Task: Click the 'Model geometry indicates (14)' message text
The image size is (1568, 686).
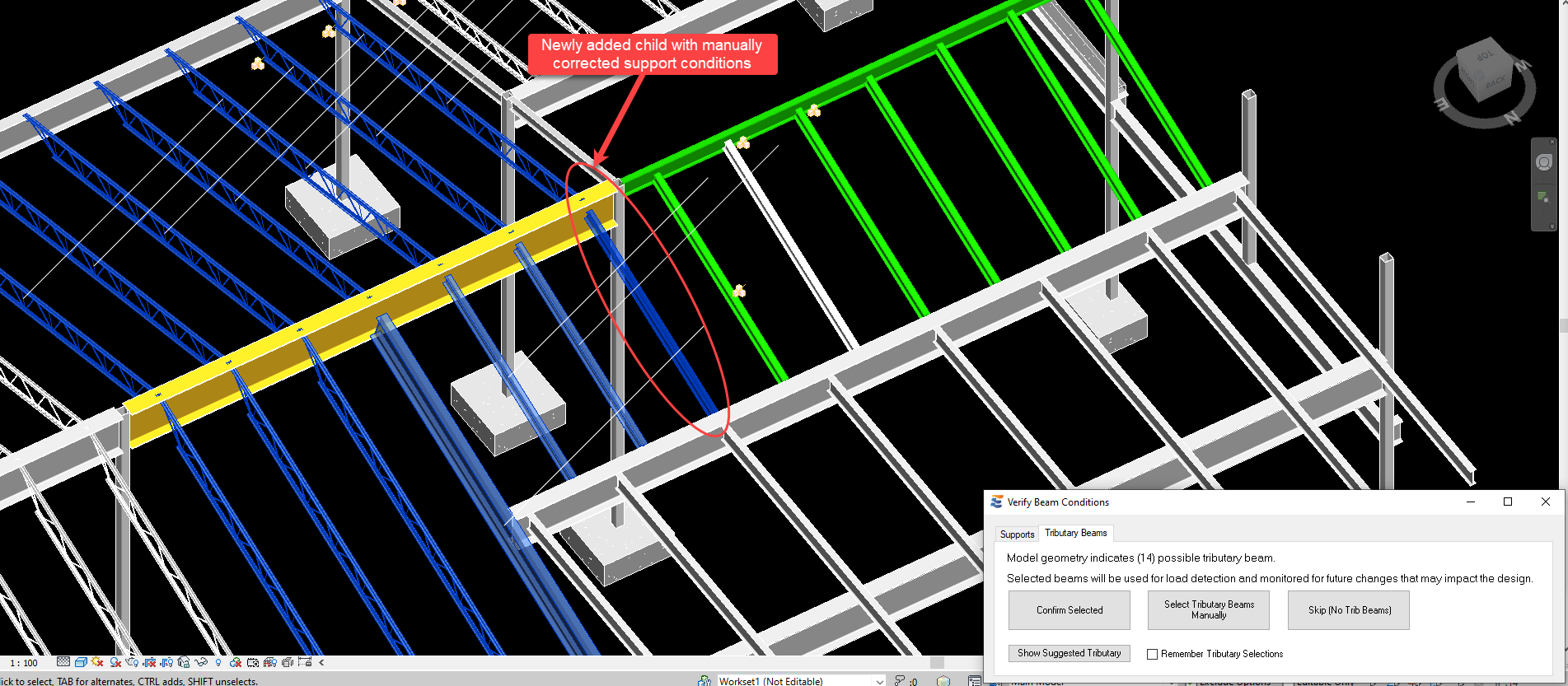Action: [x=1141, y=558]
